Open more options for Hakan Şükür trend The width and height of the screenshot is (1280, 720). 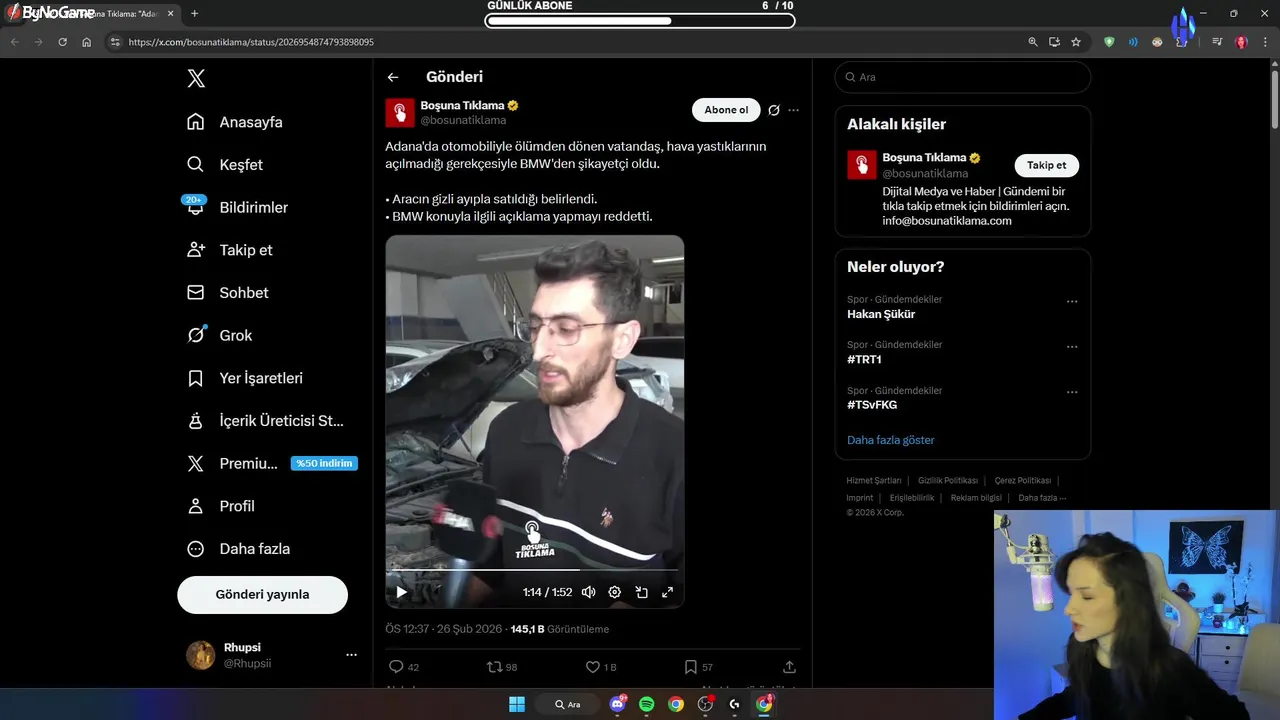1072,301
